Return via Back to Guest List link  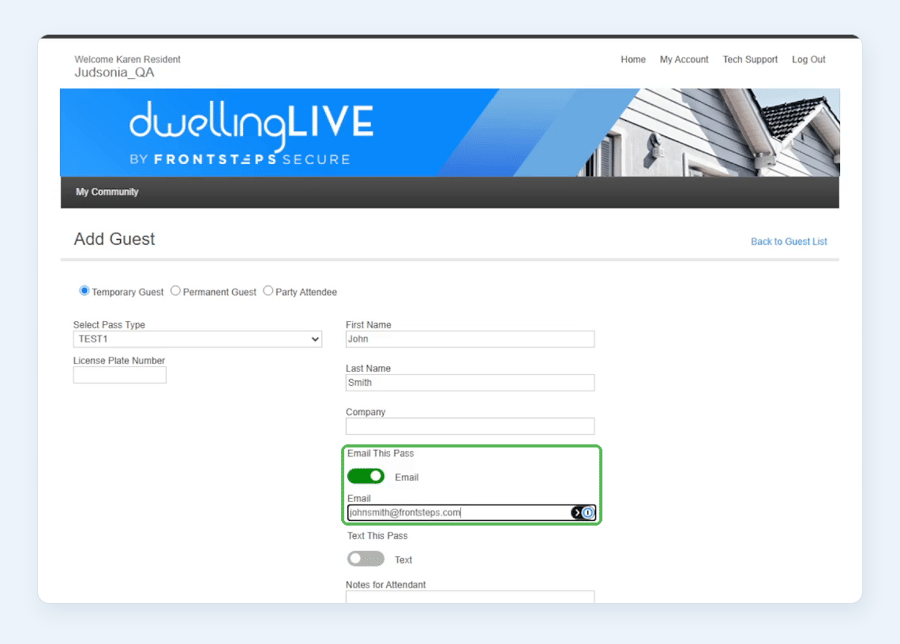(789, 242)
